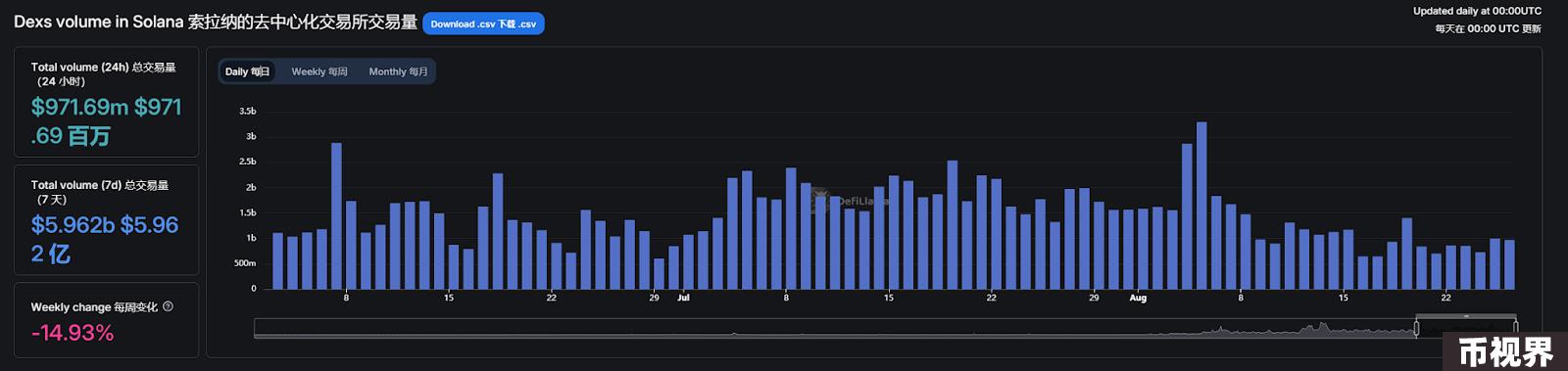Click the Dexs volume in Solana title

coord(216,22)
